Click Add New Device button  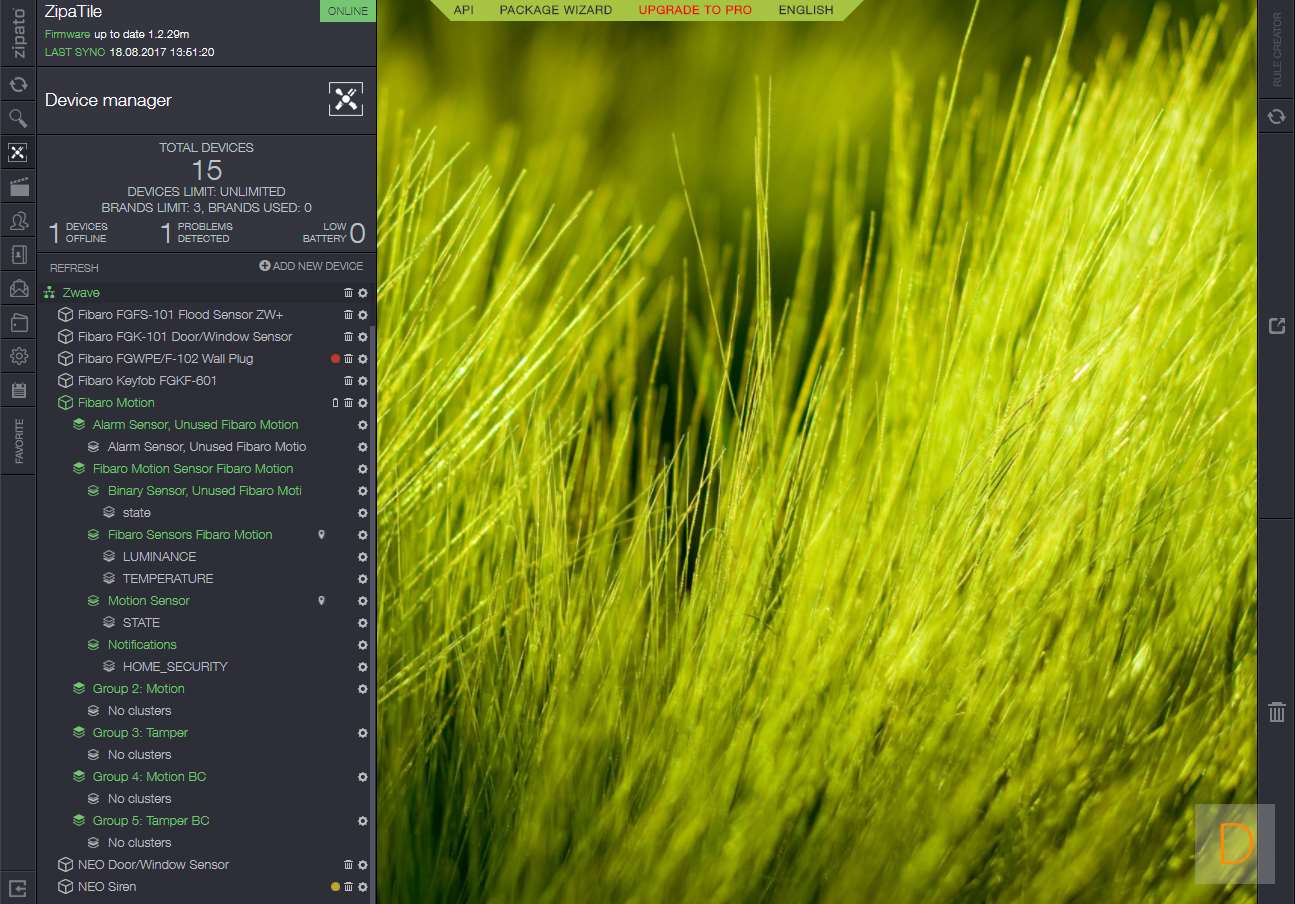tap(311, 266)
